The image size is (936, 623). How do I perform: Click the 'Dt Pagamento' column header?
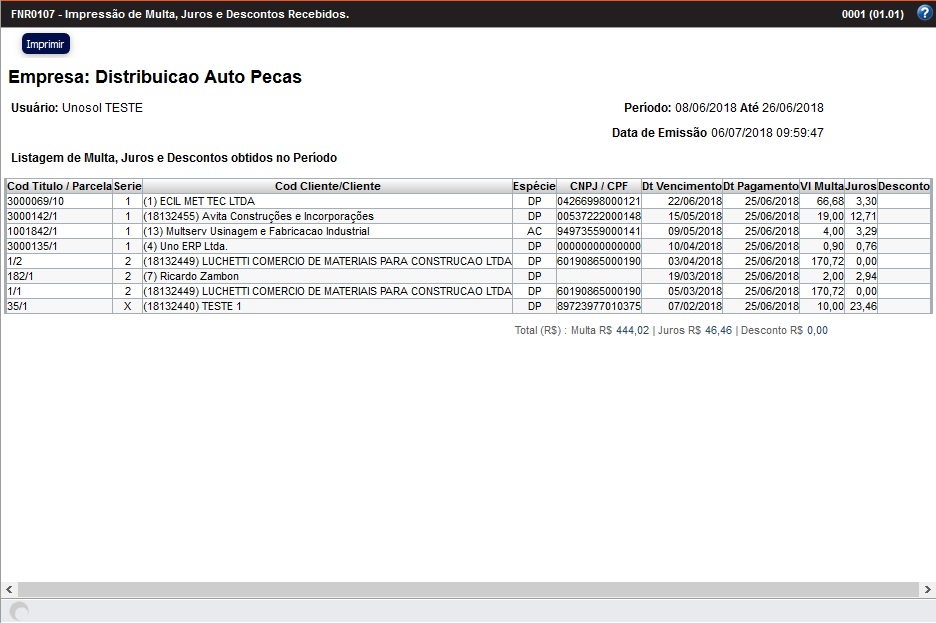[761, 186]
